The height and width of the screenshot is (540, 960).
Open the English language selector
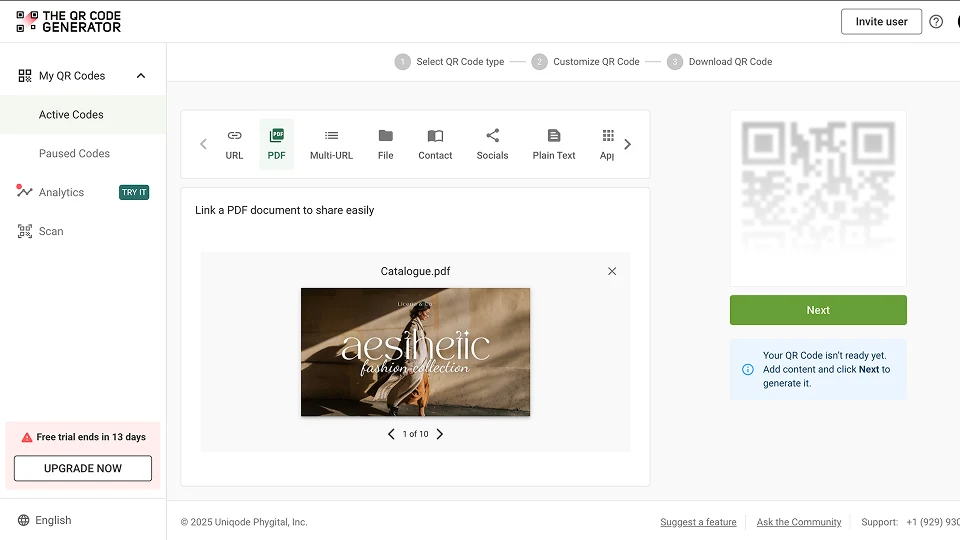click(x=53, y=520)
